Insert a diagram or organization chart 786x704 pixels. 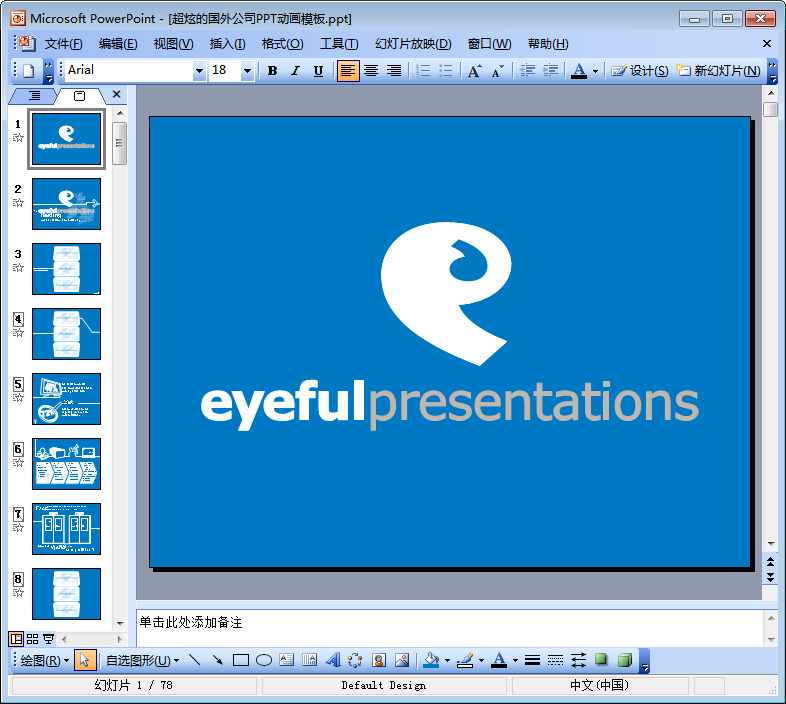[355, 660]
